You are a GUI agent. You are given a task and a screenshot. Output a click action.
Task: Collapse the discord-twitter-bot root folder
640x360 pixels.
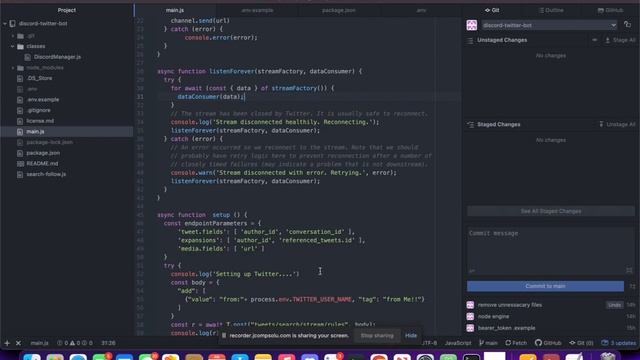[5, 24]
